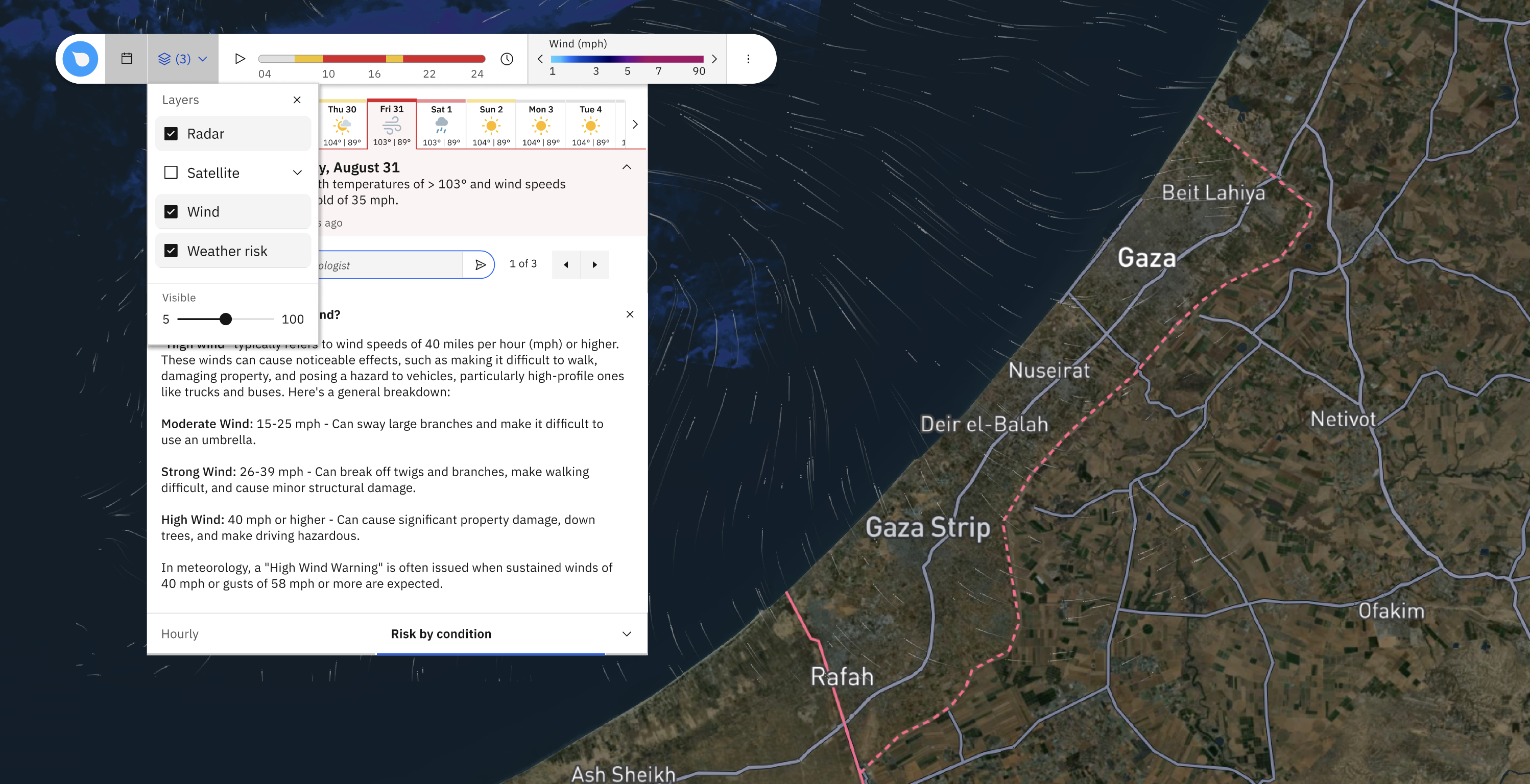The width and height of the screenshot is (1530, 784).
Task: Click the Netivot map label
Action: click(1344, 419)
